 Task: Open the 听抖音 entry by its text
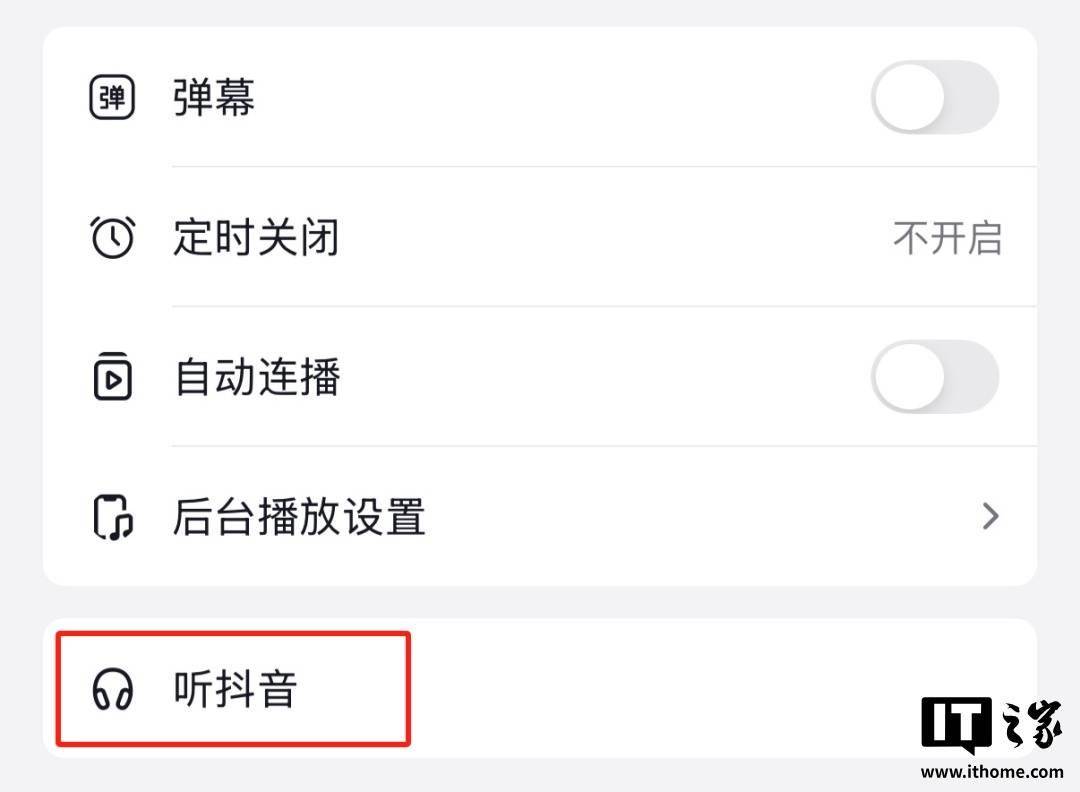click(x=235, y=690)
